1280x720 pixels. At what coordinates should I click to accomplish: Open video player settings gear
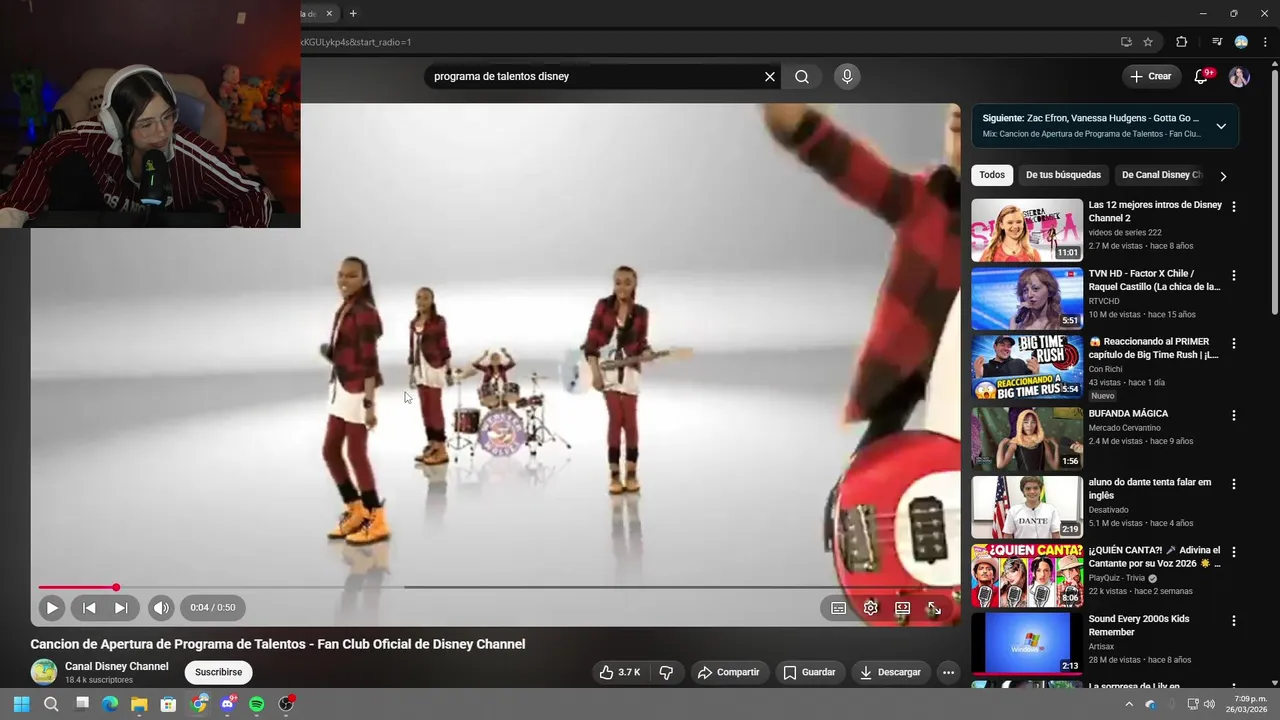(x=870, y=608)
